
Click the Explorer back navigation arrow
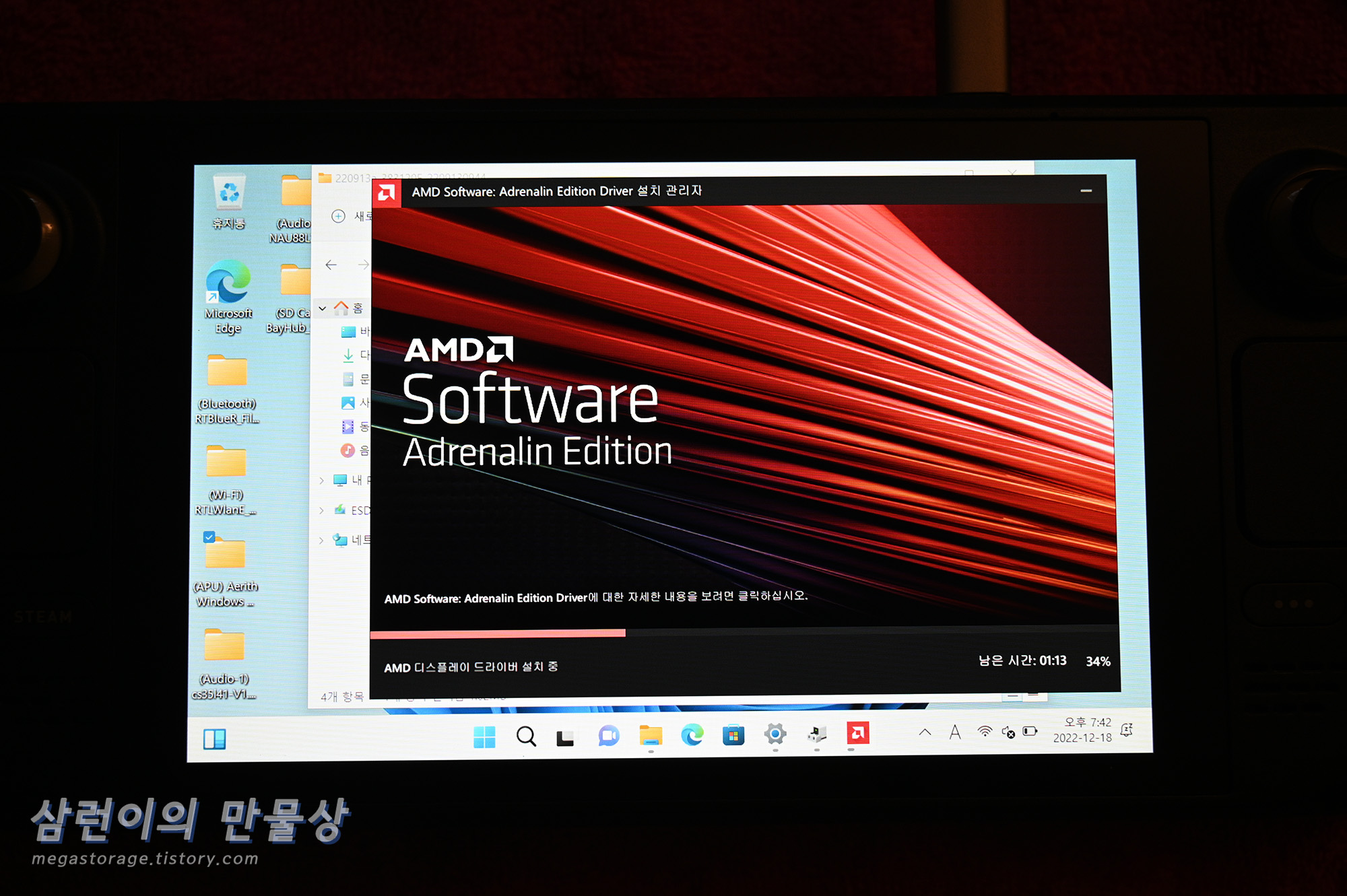331,265
